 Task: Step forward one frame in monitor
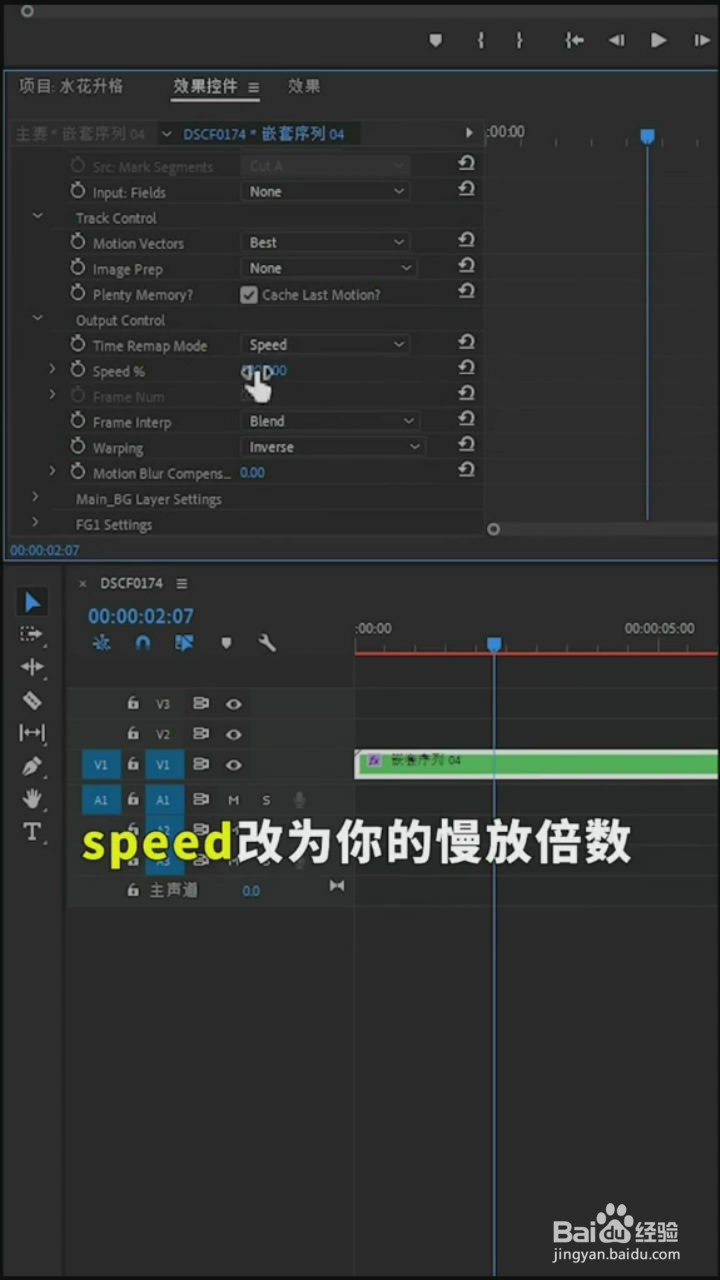702,40
